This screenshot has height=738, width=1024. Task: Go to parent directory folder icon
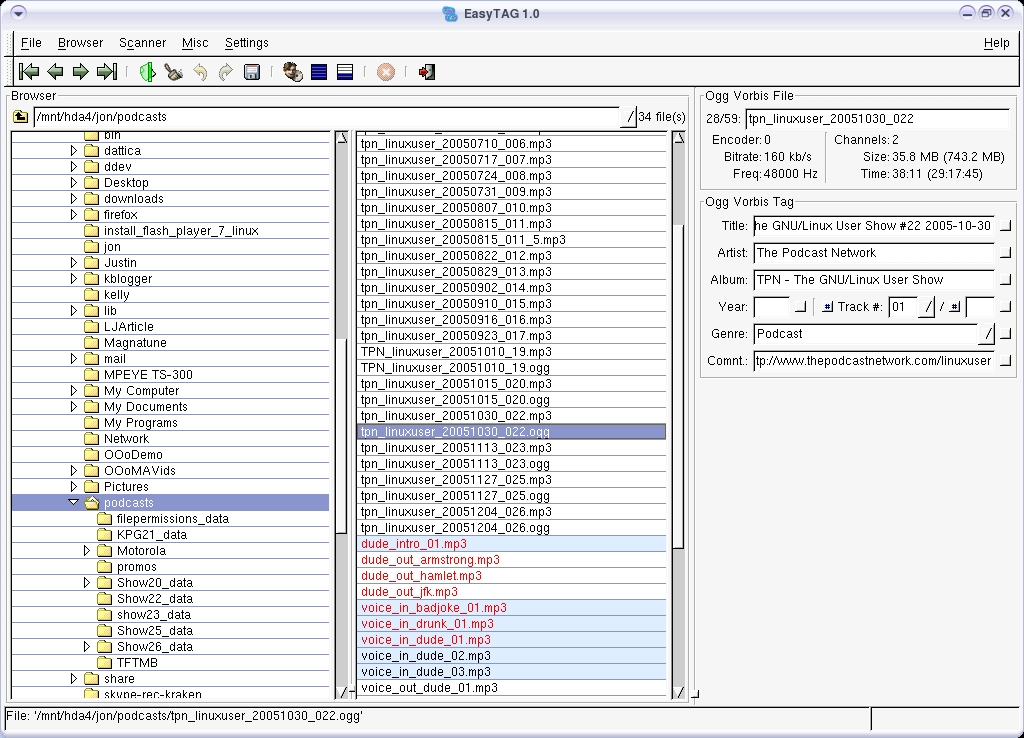coord(20,117)
